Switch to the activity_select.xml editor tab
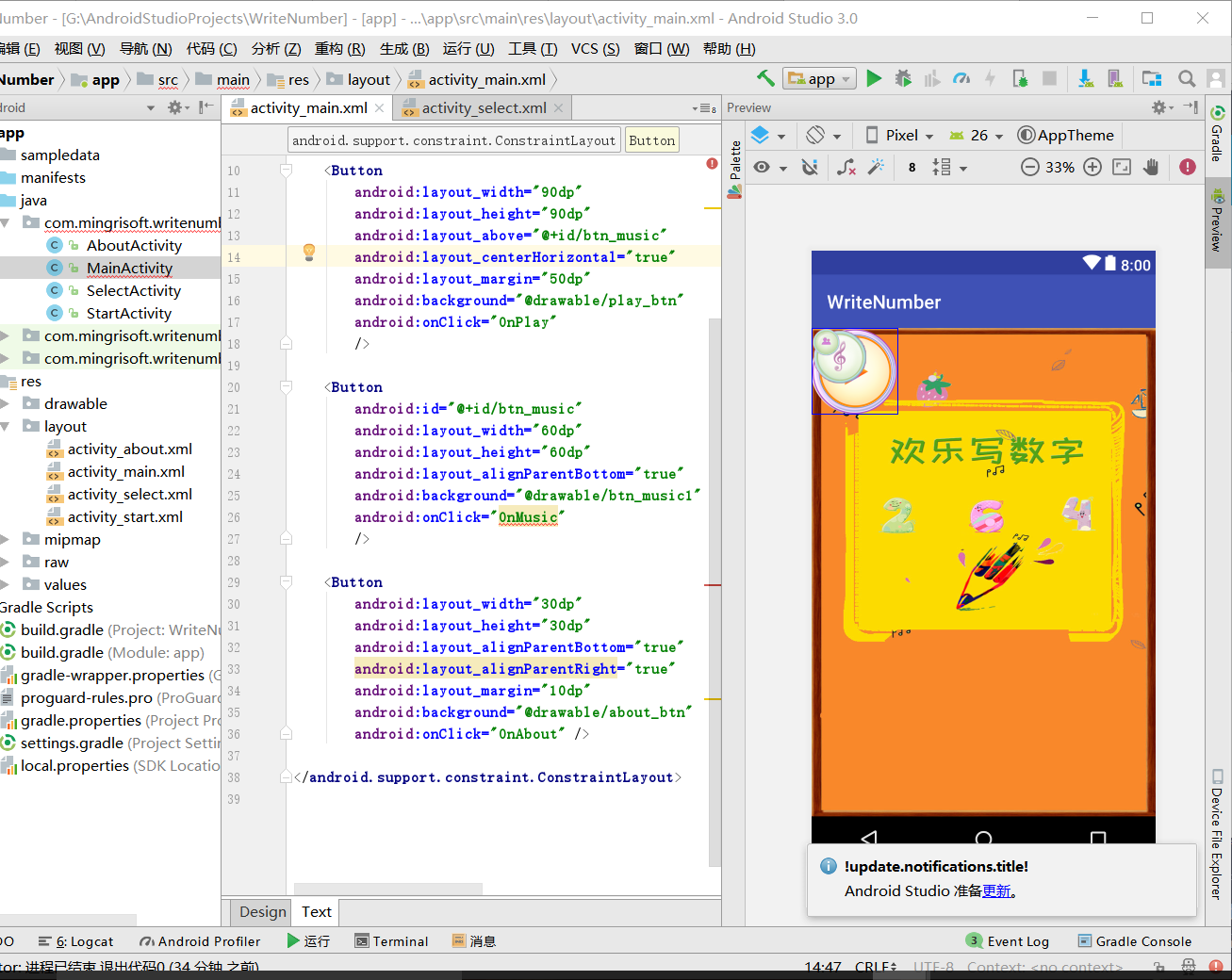Image resolution: width=1232 pixels, height=980 pixels. (x=484, y=107)
